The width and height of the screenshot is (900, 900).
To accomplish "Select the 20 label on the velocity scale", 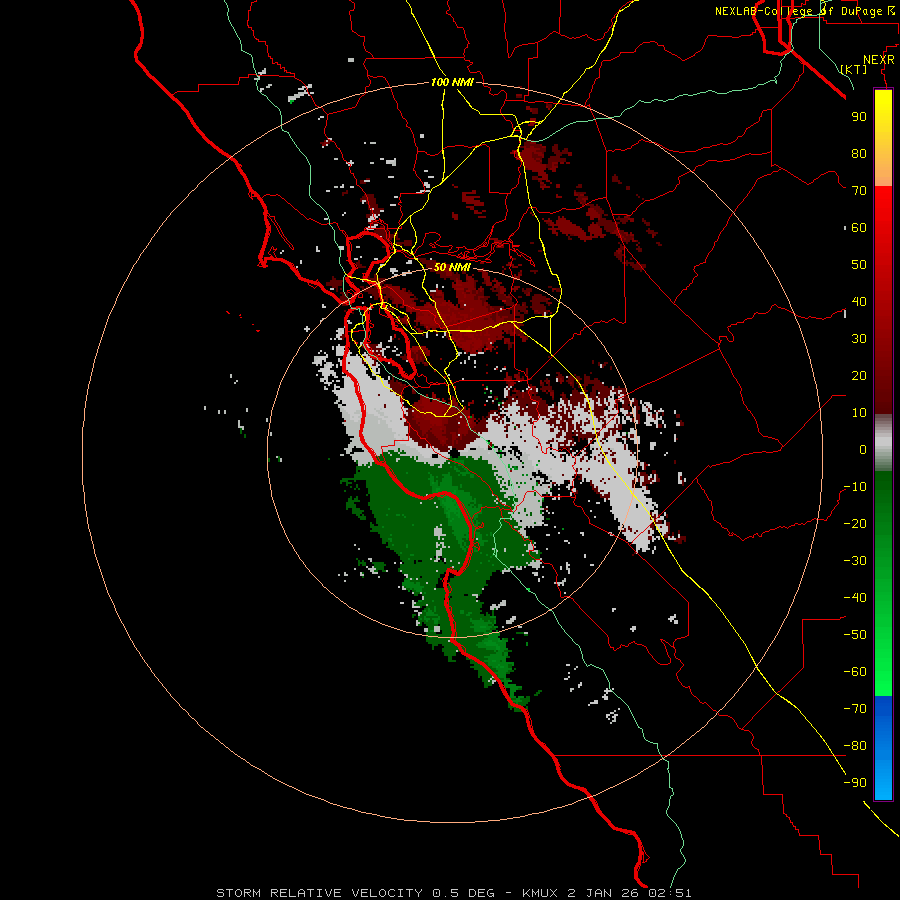I will 859,376.
